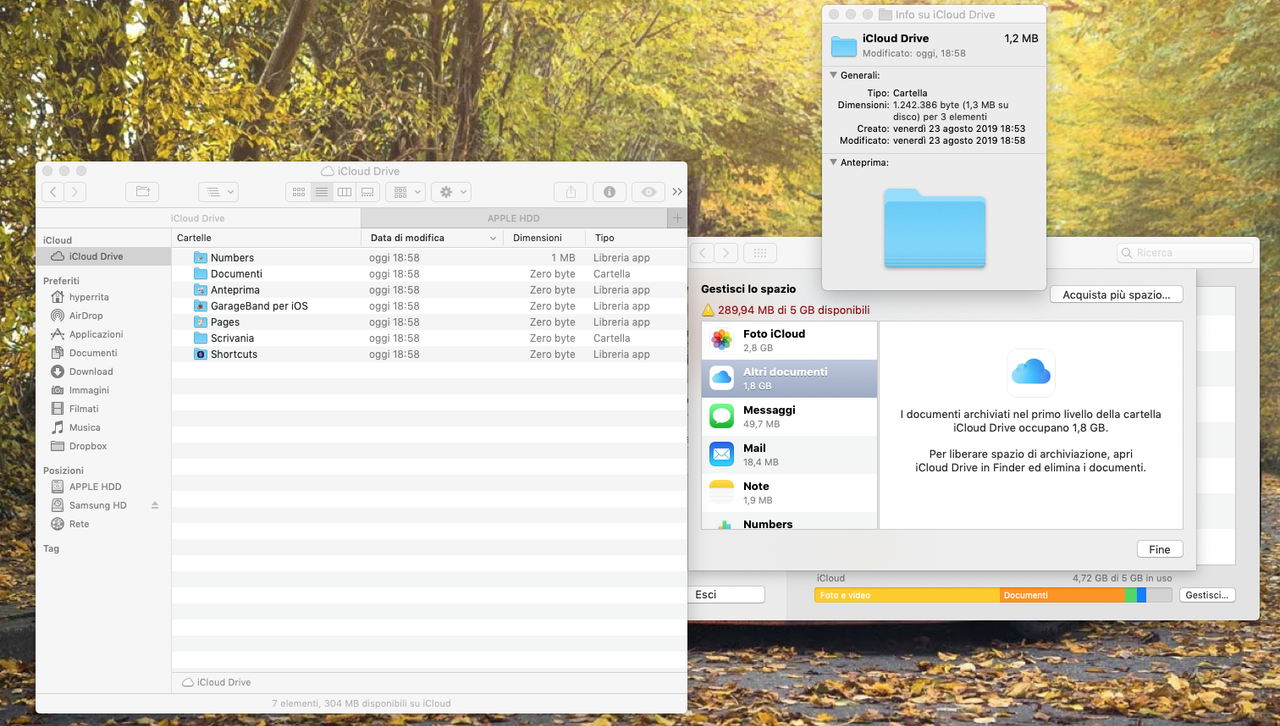Switch to the APPLE HDD tab
The image size is (1280, 726).
tap(514, 218)
